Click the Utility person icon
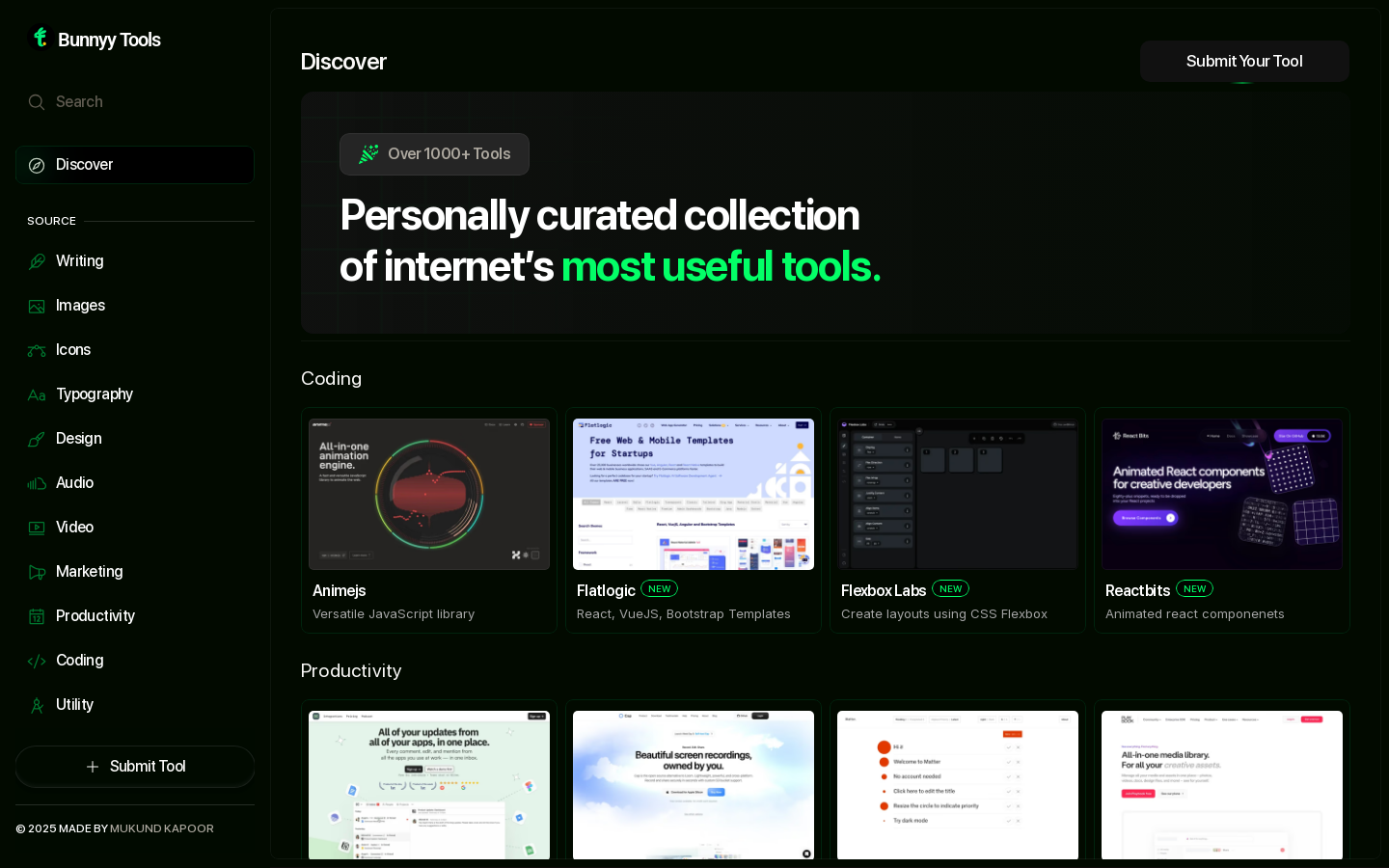Viewport: 1389px width, 868px height. pyautogui.click(x=37, y=705)
